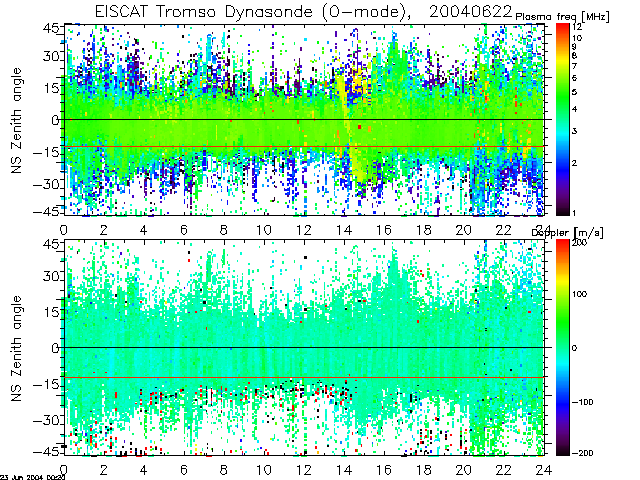Click the "Plasma freq [MHz]" colorbar label
Viewport: 640px width, 480px height.
click(x=562, y=17)
